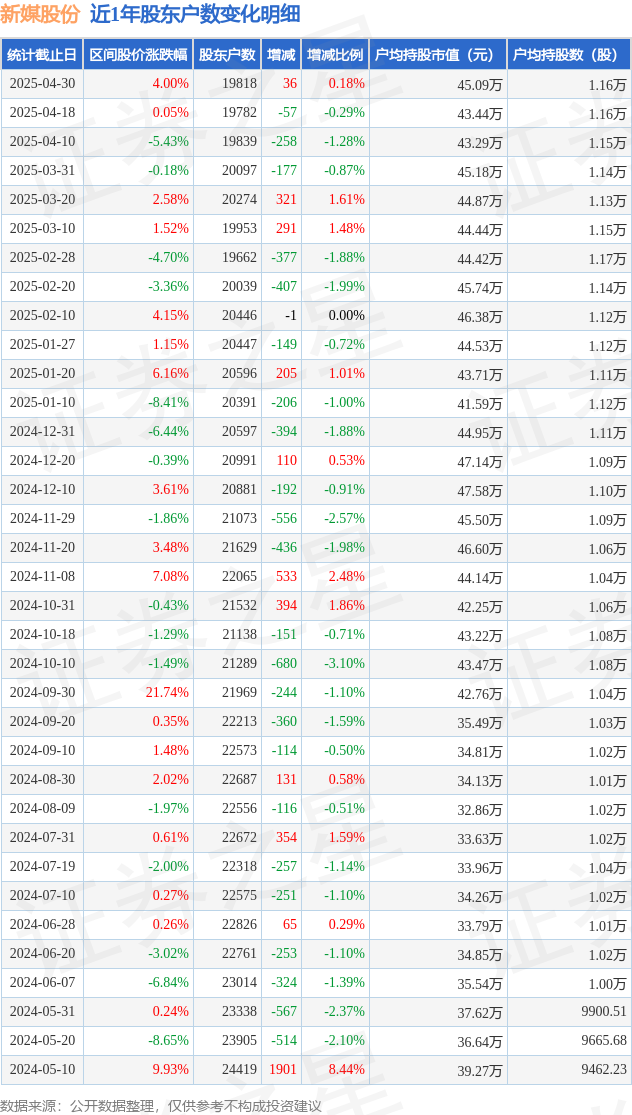Select the 增减比例 column header

tap(335, 55)
